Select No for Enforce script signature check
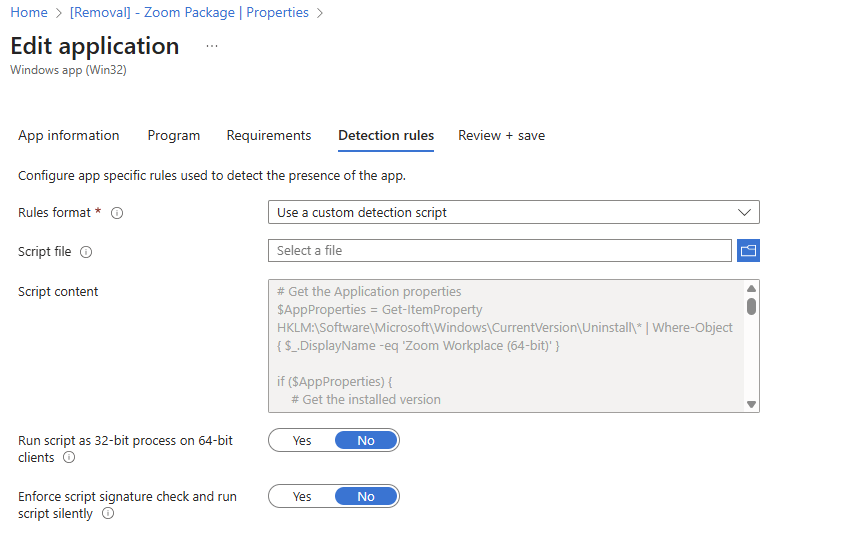 click(x=366, y=496)
